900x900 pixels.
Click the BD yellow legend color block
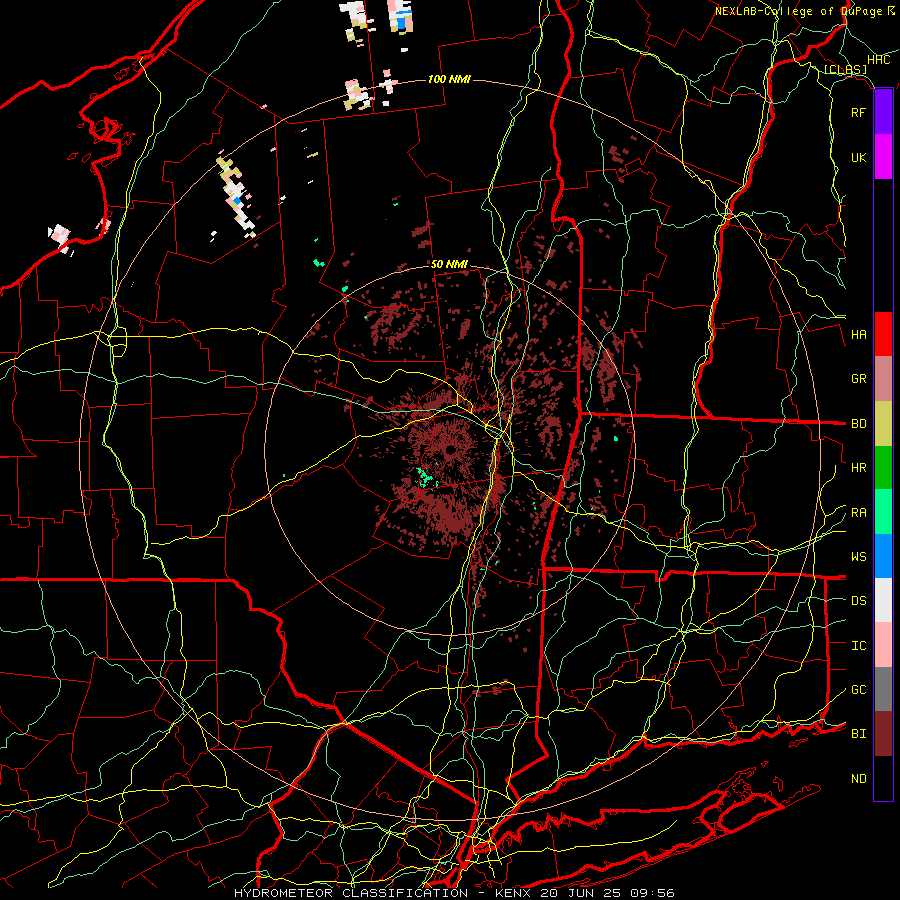(x=883, y=423)
